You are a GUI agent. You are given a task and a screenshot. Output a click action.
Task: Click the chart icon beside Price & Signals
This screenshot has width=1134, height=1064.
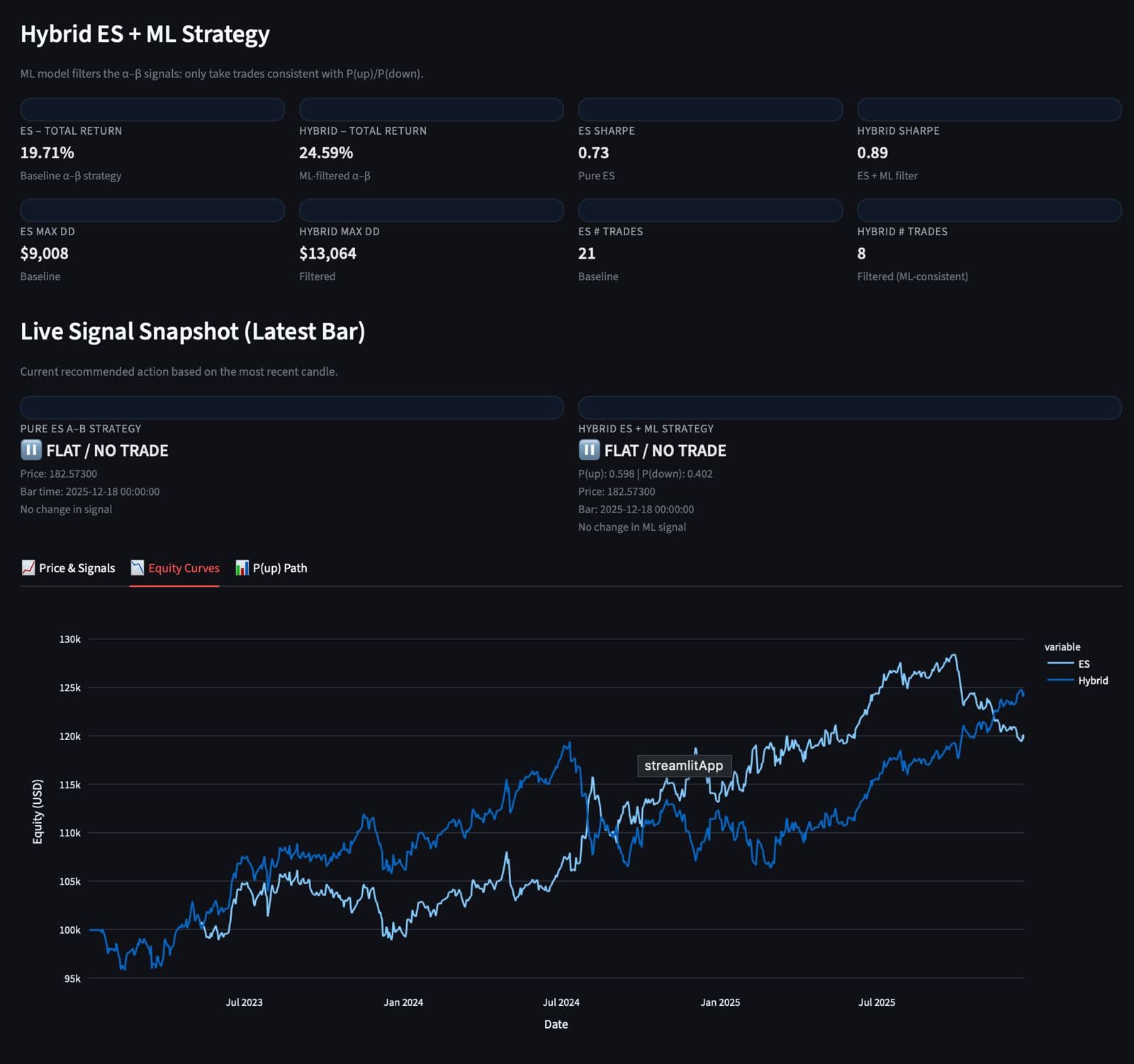tap(28, 568)
